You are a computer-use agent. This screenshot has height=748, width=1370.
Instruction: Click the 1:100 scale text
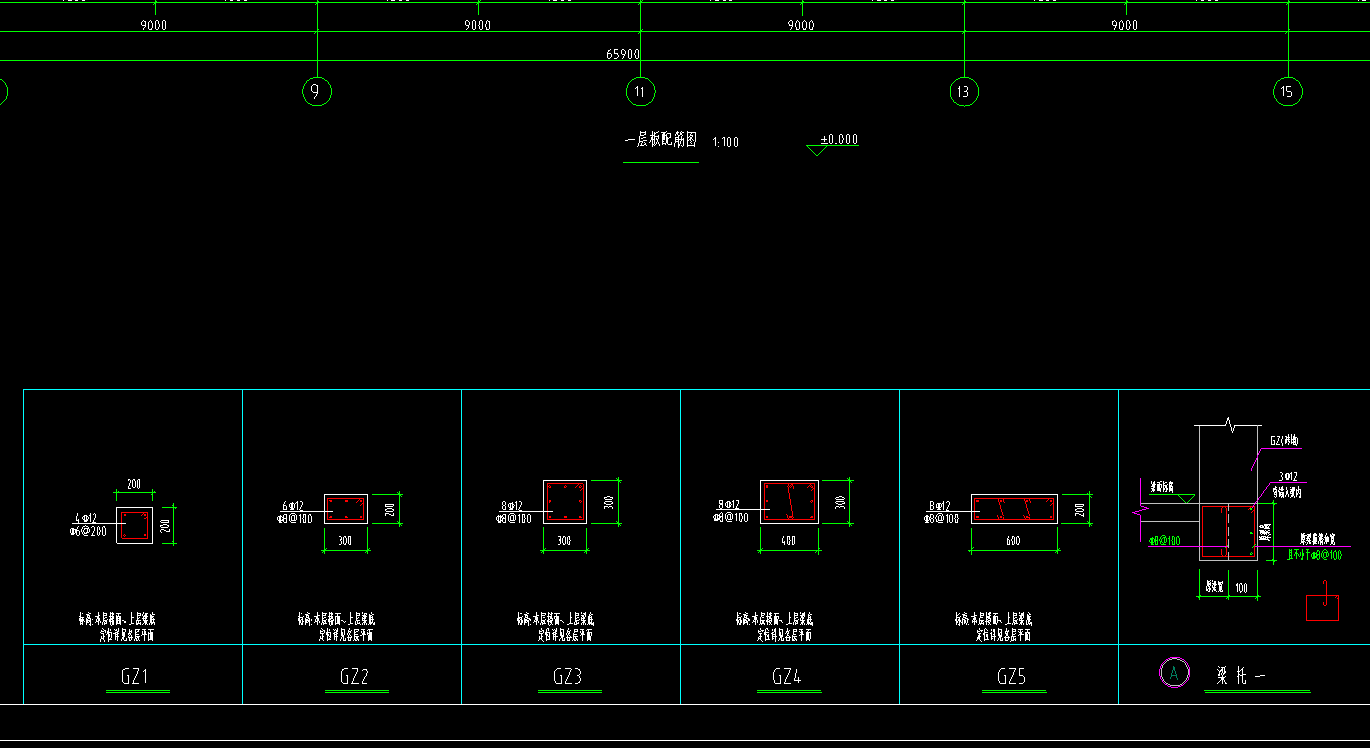point(726,142)
